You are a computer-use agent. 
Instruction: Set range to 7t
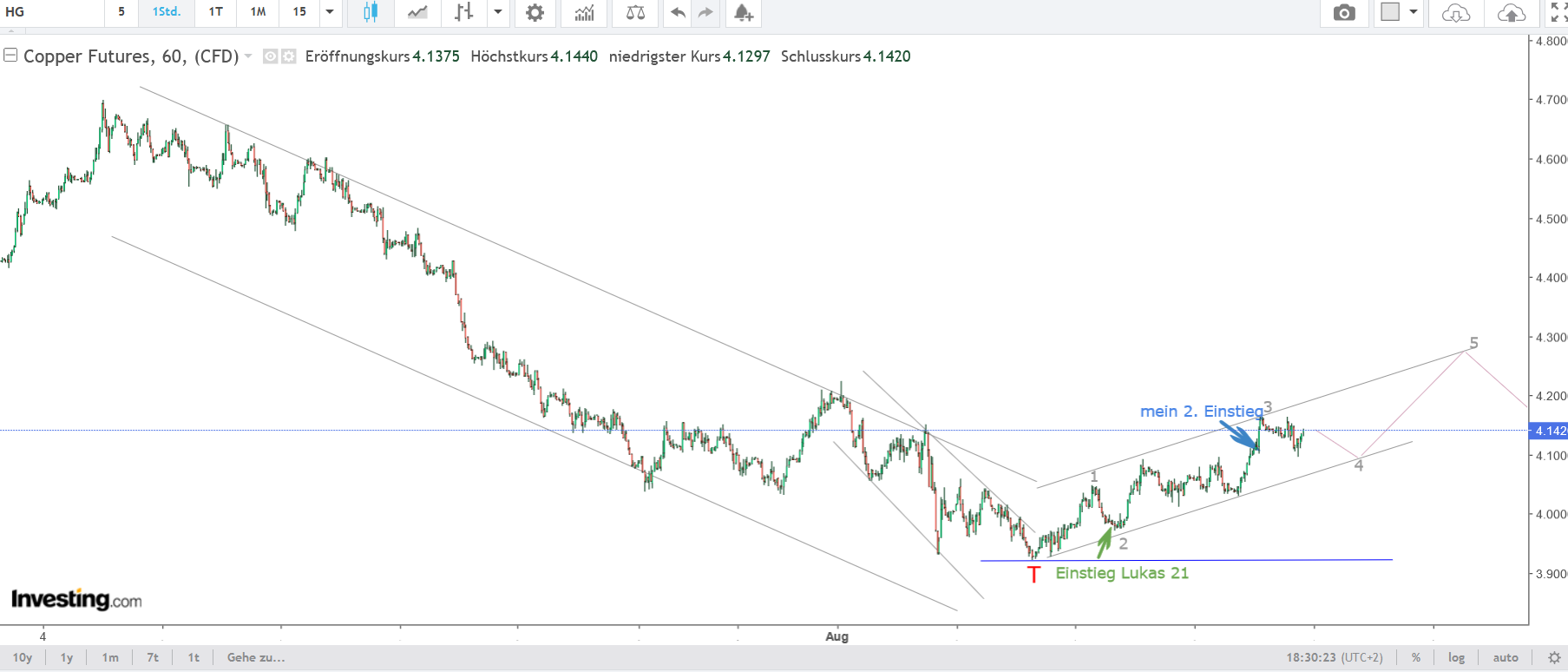(153, 657)
